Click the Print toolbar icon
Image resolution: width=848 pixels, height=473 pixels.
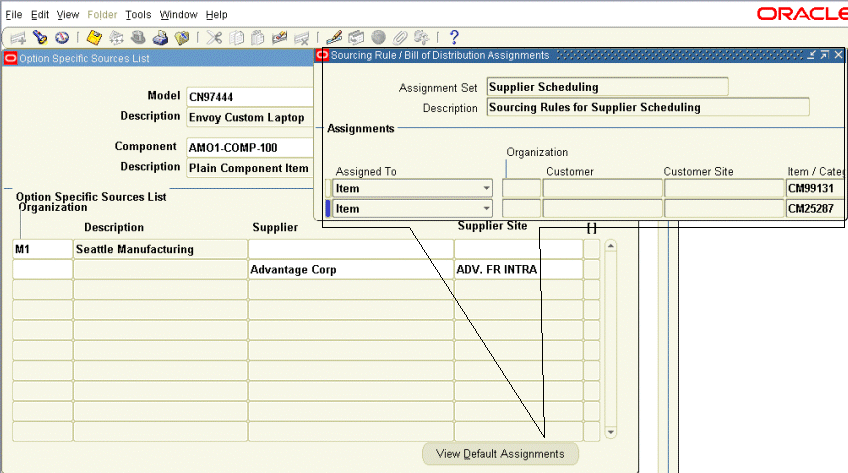[160, 37]
